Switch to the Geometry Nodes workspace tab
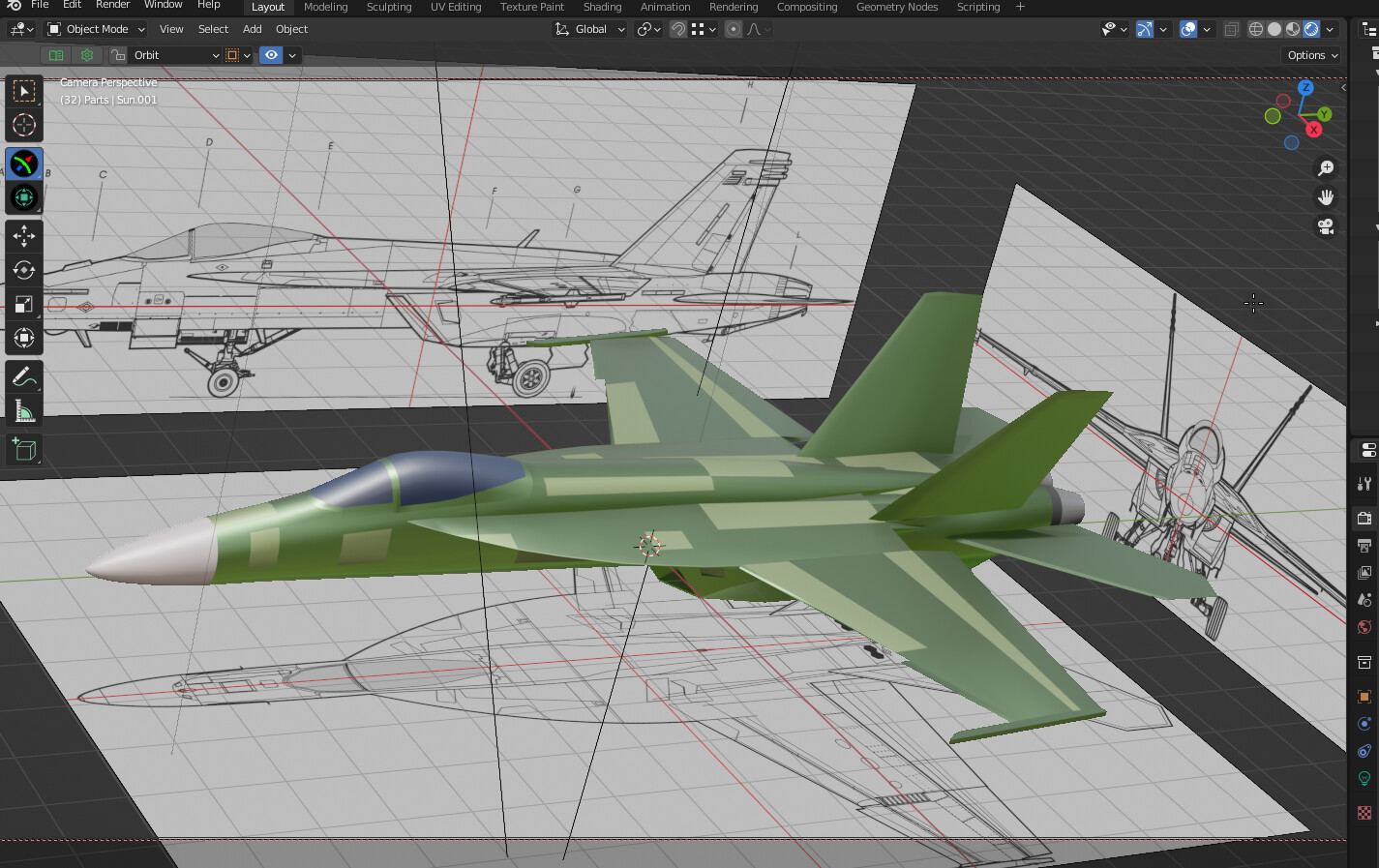1379x868 pixels. pos(897,7)
